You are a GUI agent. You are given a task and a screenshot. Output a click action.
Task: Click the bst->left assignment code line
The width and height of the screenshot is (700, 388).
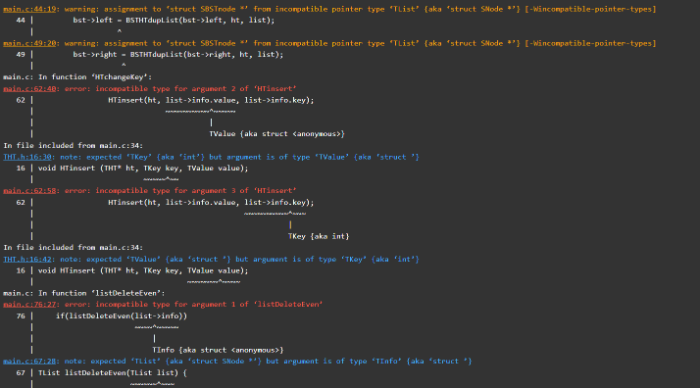point(174,20)
